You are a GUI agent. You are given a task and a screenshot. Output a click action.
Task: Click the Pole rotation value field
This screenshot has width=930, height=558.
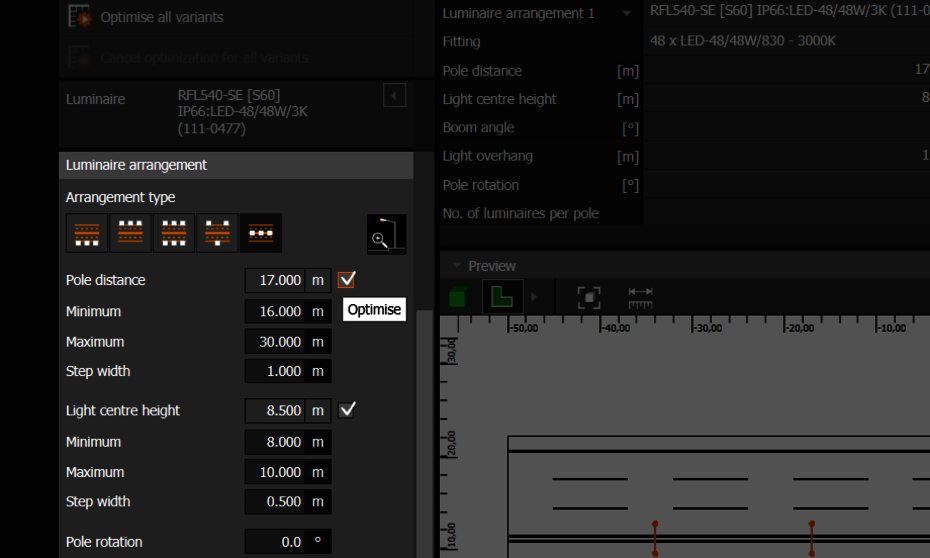(274, 542)
